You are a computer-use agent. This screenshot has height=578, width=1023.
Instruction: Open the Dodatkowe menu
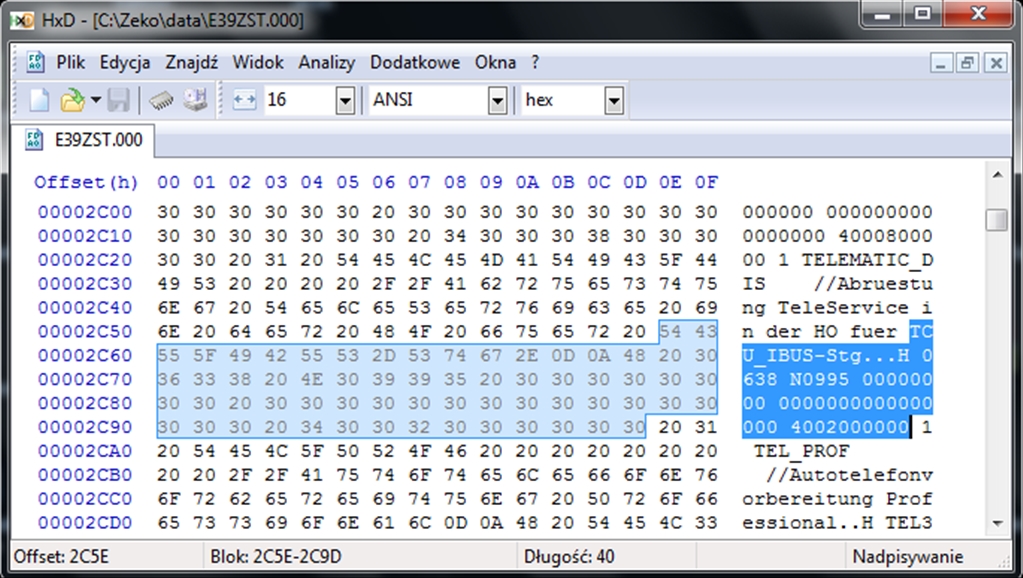click(x=415, y=63)
